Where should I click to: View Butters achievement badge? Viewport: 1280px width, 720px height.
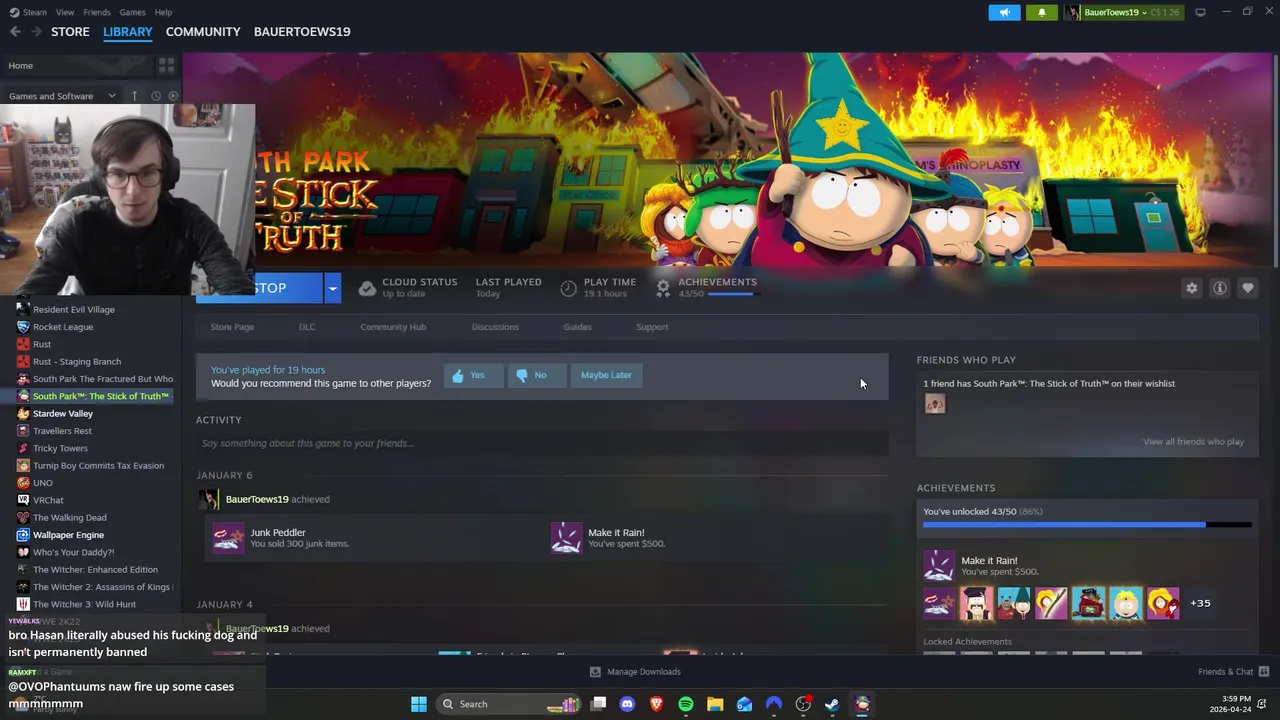pos(1125,603)
